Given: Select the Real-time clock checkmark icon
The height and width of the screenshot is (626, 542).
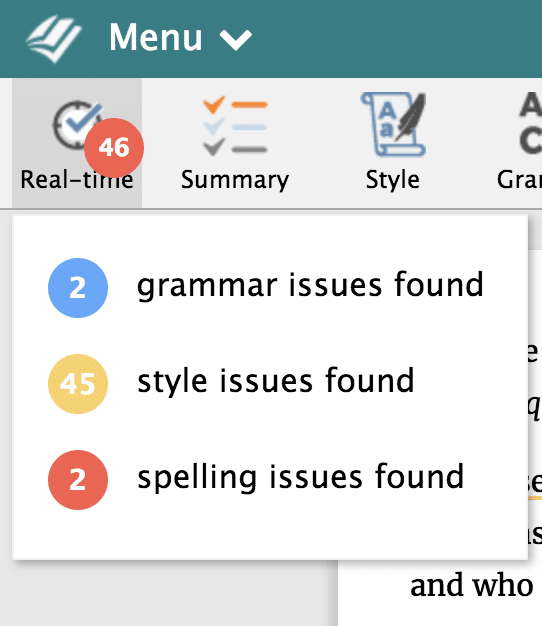Looking at the screenshot, I should point(77,125).
